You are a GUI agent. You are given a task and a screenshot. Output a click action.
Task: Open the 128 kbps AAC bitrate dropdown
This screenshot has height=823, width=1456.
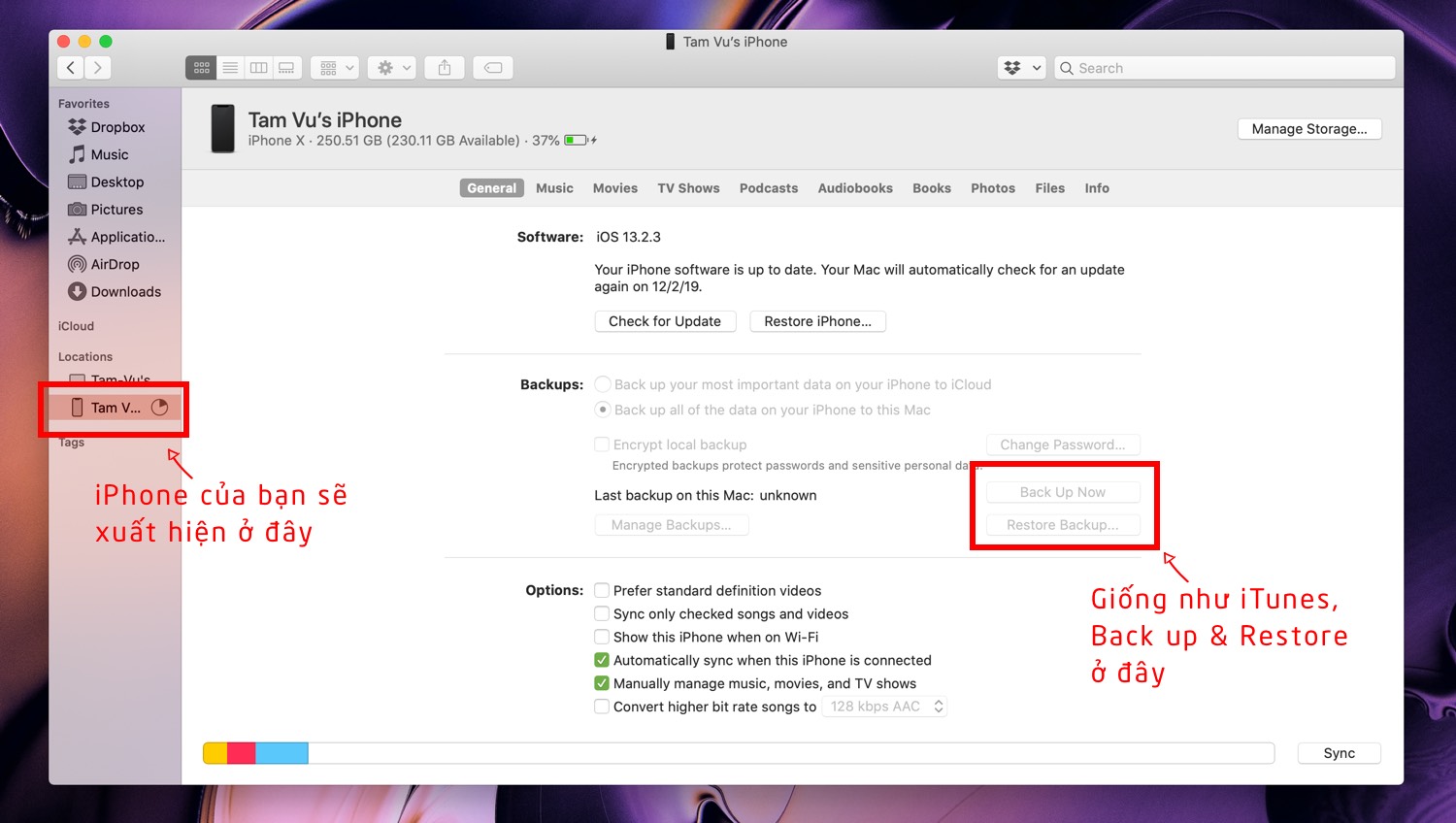[x=885, y=707]
